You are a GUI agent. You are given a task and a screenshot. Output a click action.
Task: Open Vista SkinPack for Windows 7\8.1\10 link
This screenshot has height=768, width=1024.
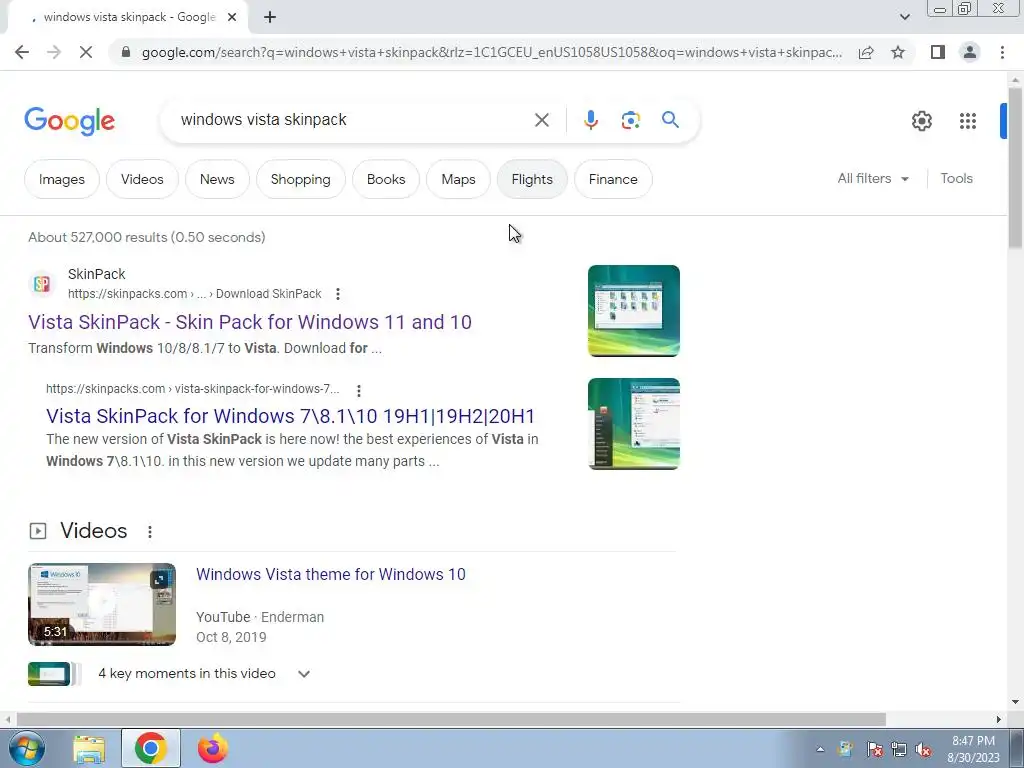[290, 416]
